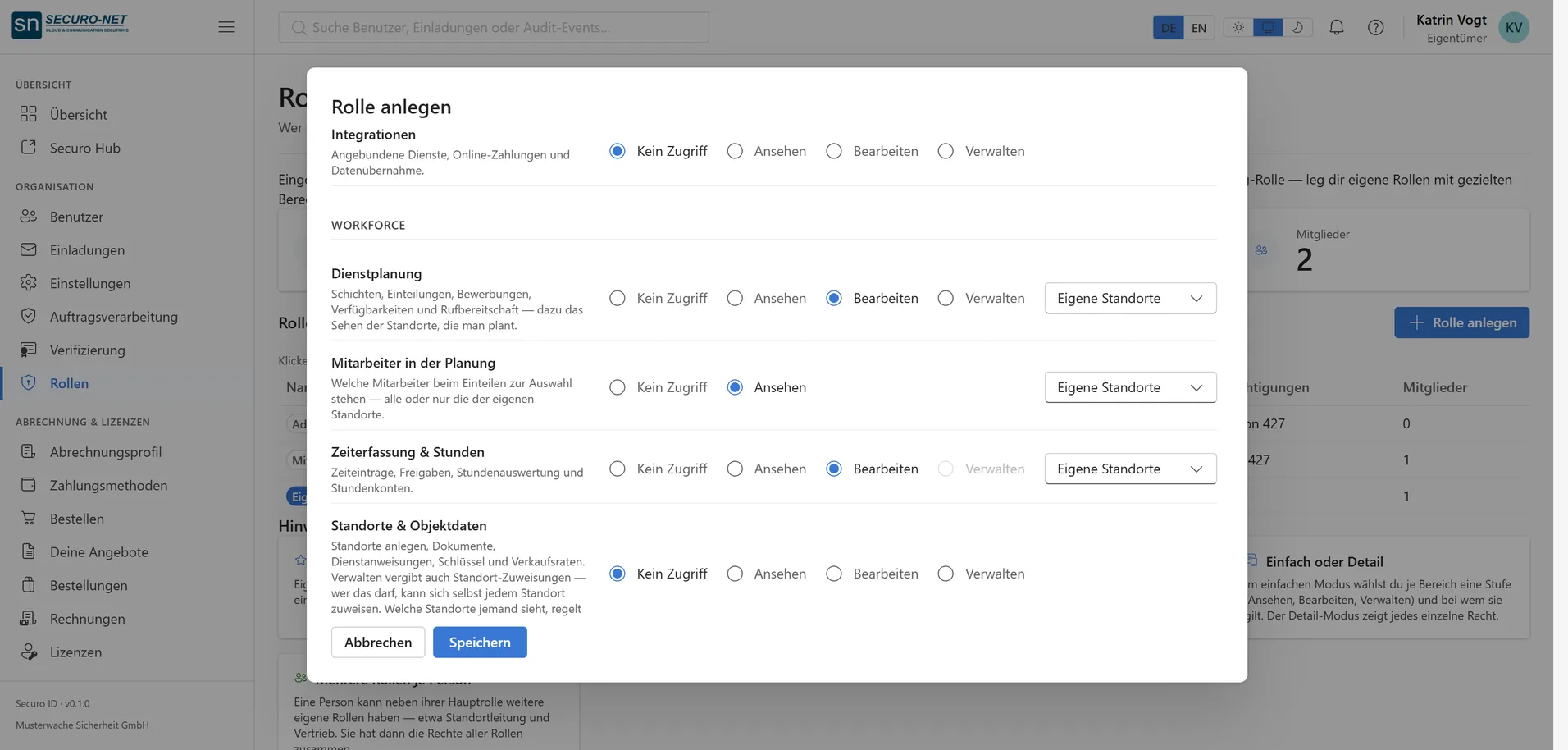Open the help question mark icon
The width and height of the screenshot is (1568, 750).
point(1375,27)
